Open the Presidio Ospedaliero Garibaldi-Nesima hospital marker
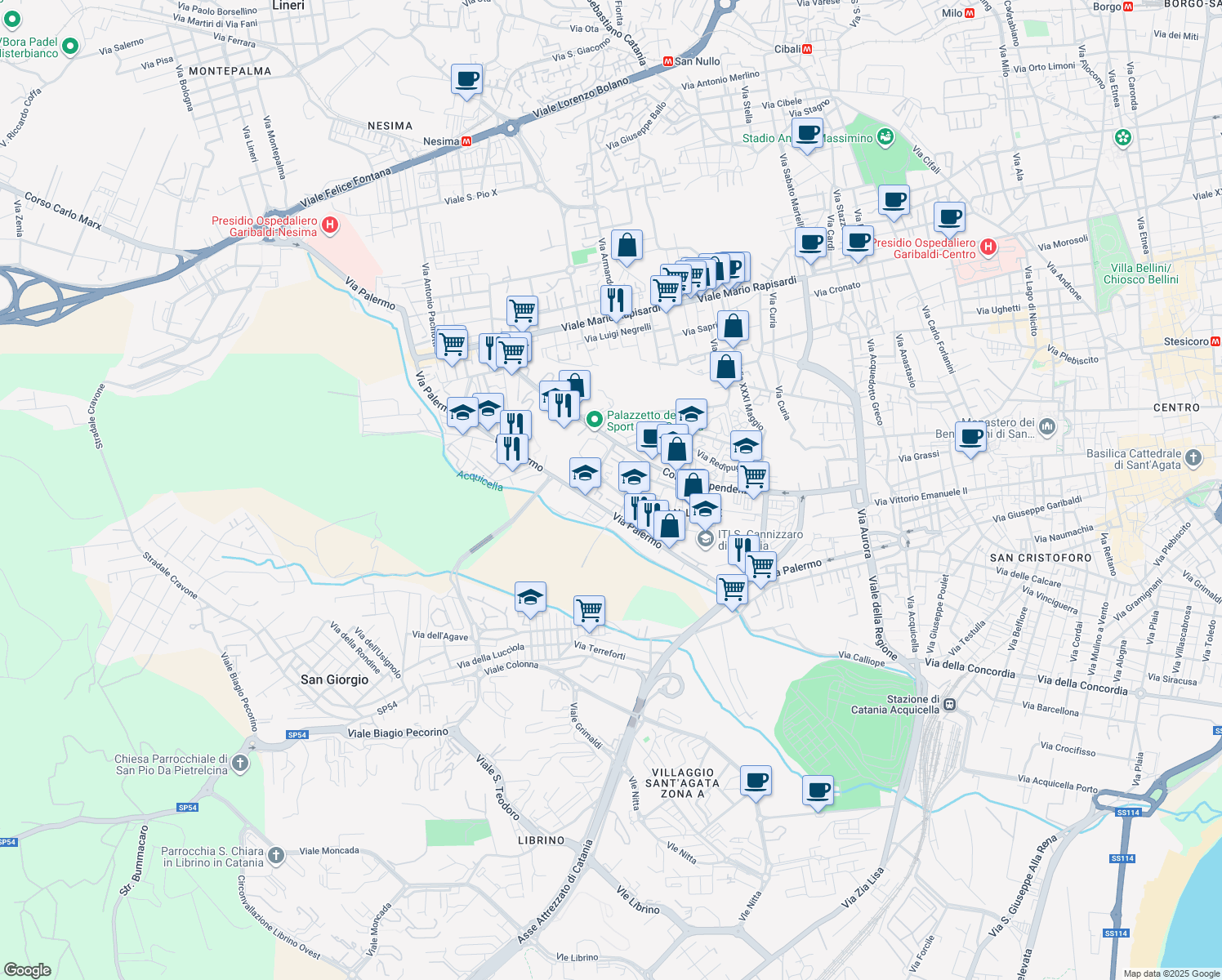Image resolution: width=1222 pixels, height=980 pixels. (330, 225)
